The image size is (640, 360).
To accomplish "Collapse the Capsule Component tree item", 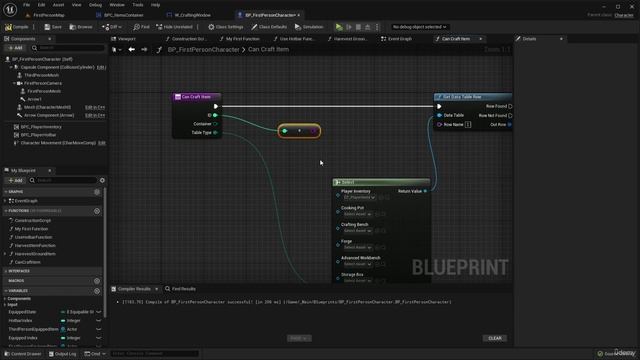I will [11, 67].
